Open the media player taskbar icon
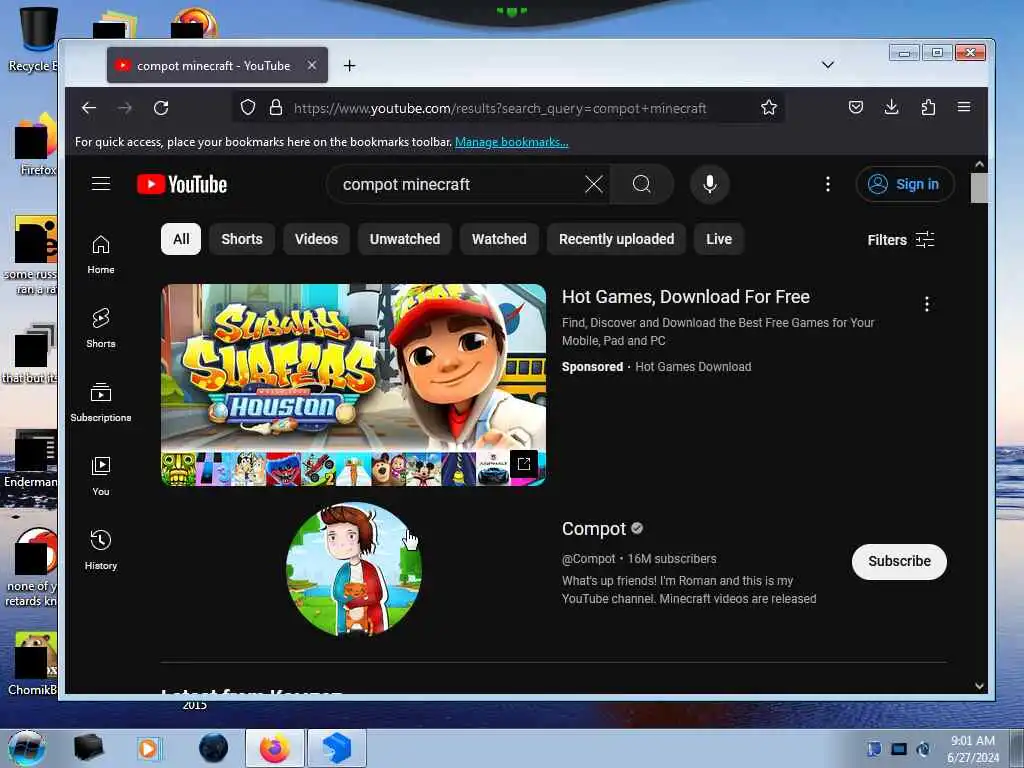Screen dimensions: 1024x768 click(x=148, y=748)
